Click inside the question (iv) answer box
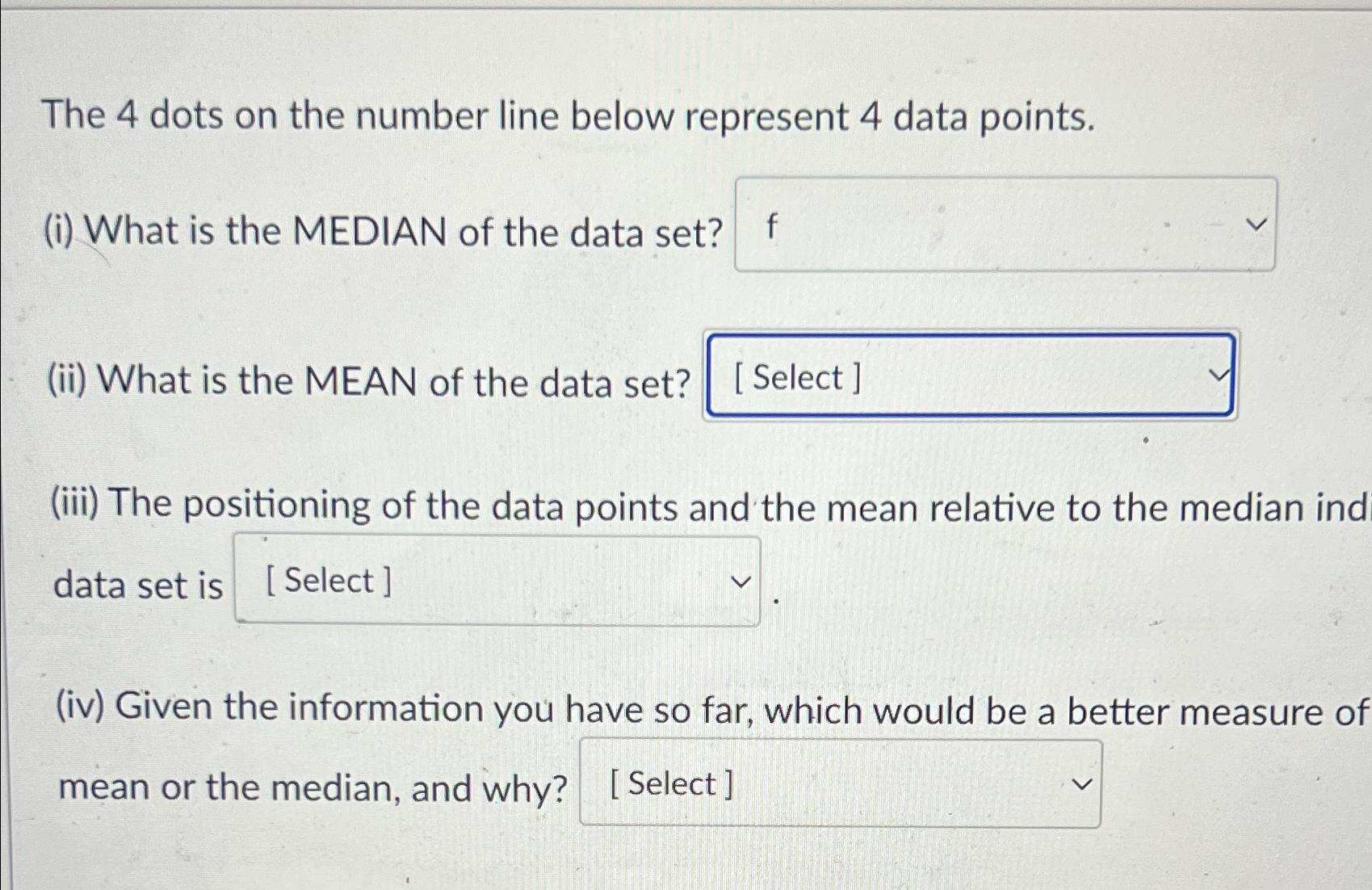1372x890 pixels. [x=840, y=782]
